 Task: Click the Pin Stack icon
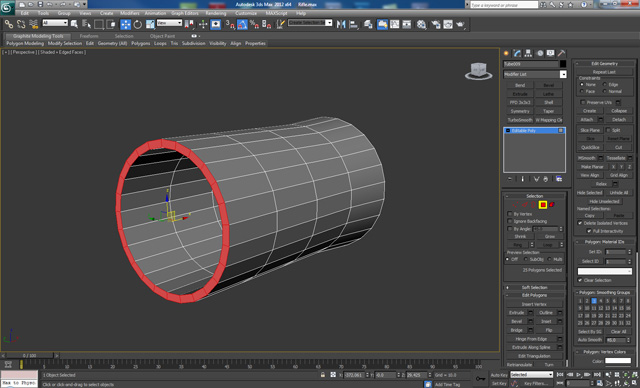pyautogui.click(x=510, y=179)
